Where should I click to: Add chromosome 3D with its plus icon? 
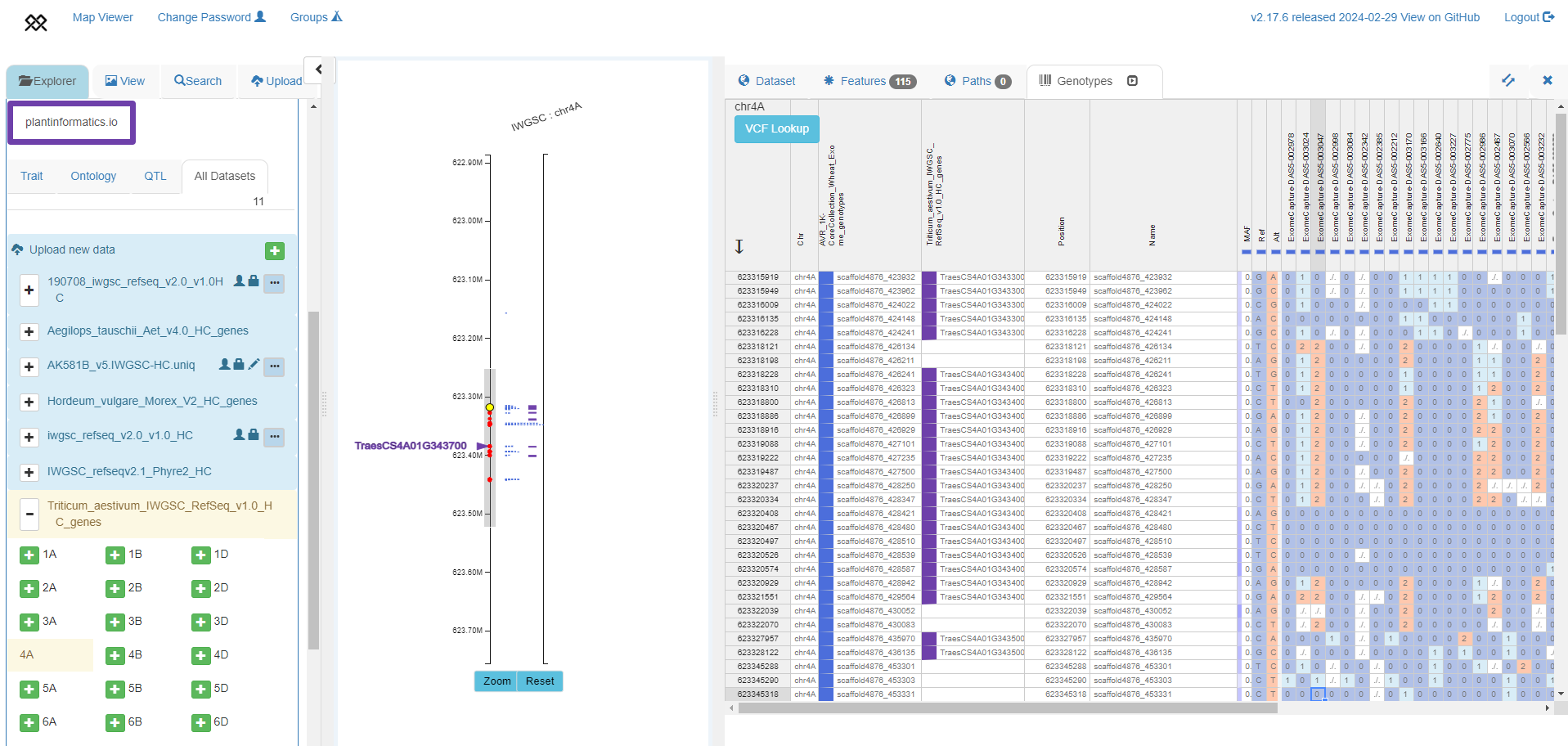201,622
